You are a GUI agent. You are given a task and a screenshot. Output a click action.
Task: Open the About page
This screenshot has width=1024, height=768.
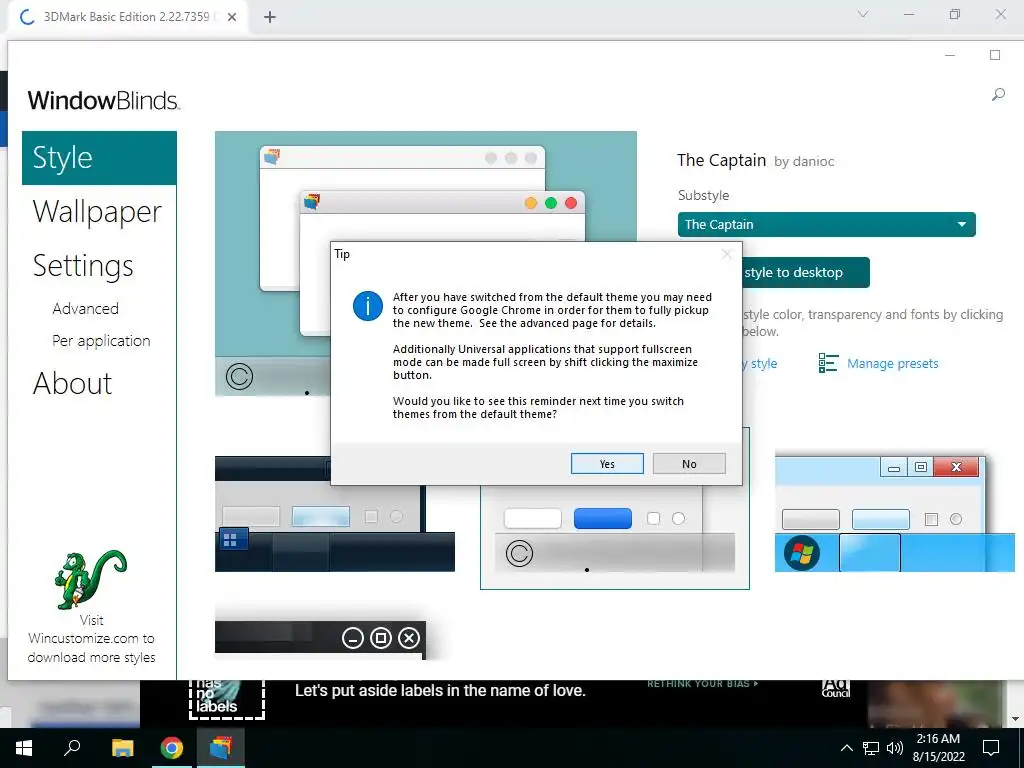point(72,383)
